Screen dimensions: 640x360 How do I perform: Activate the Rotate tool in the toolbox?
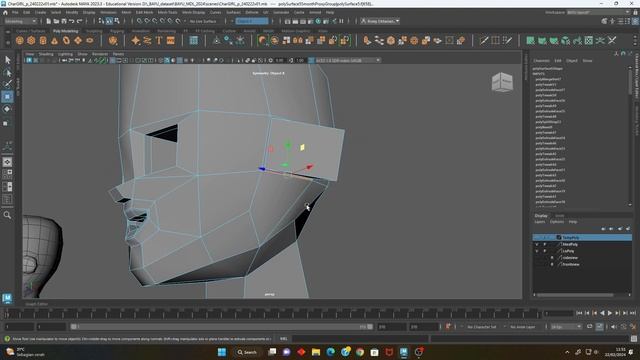coord(7,109)
